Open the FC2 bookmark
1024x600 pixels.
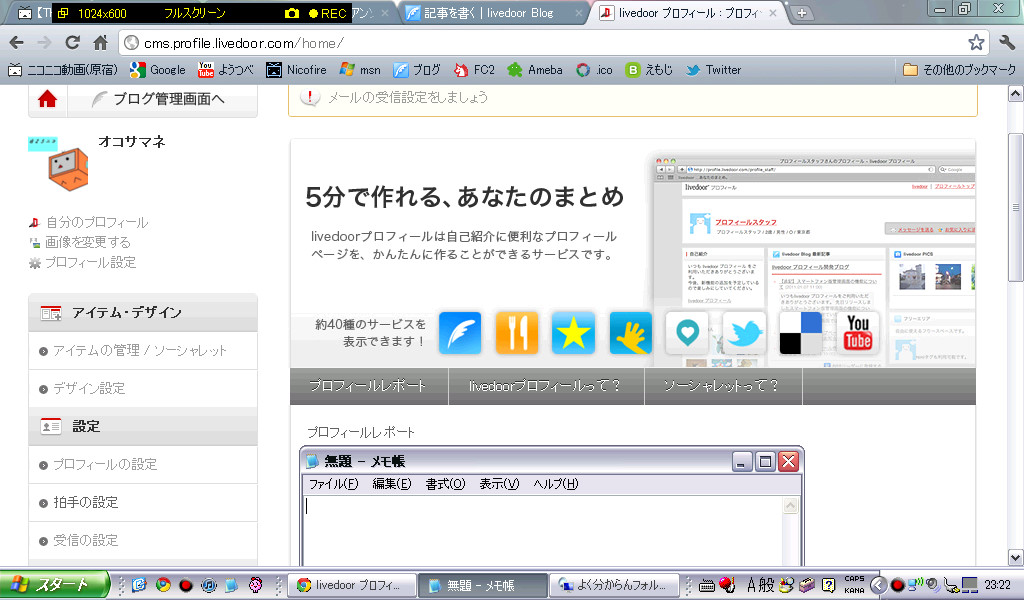474,70
